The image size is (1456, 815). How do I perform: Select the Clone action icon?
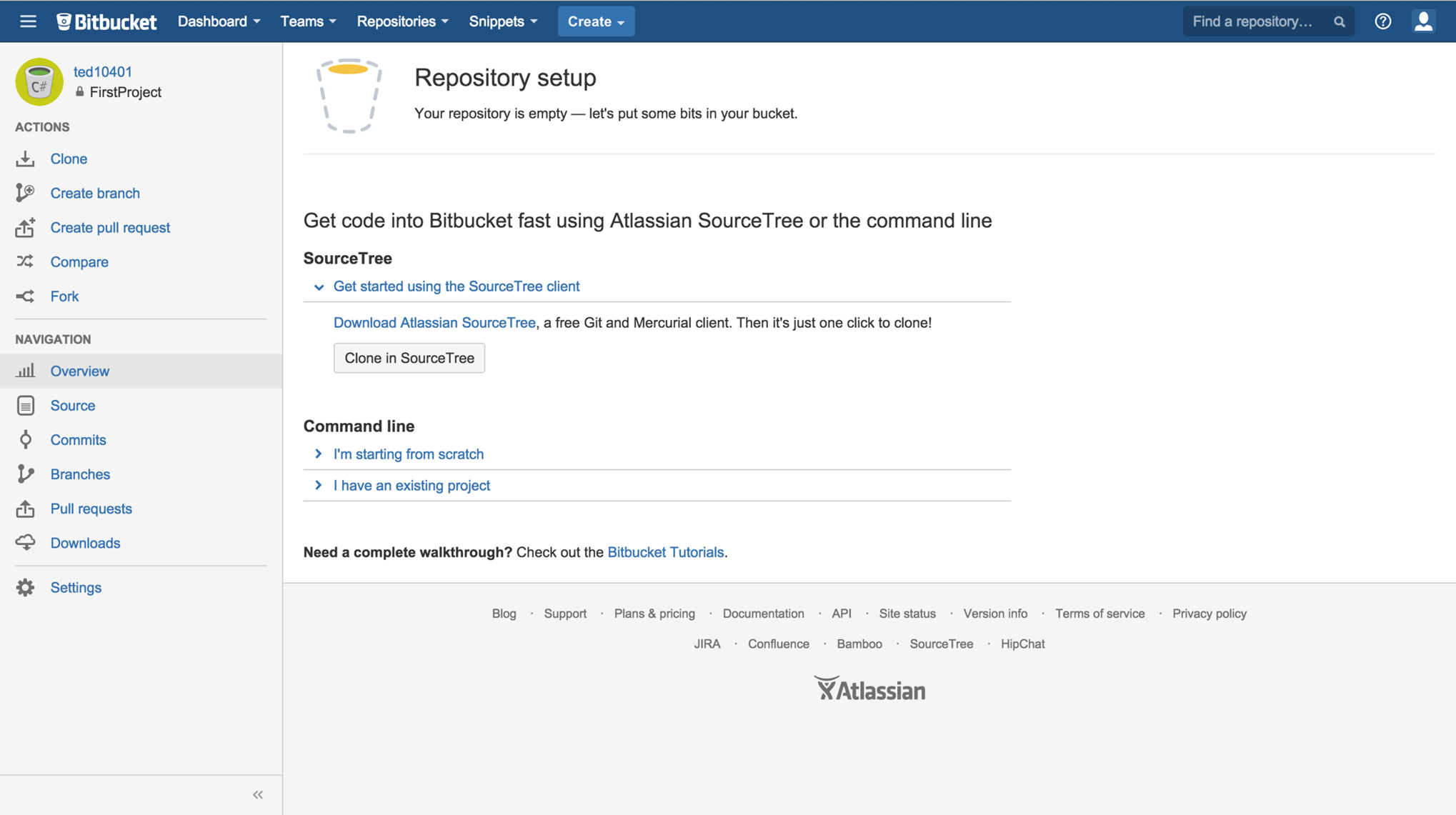click(x=26, y=158)
